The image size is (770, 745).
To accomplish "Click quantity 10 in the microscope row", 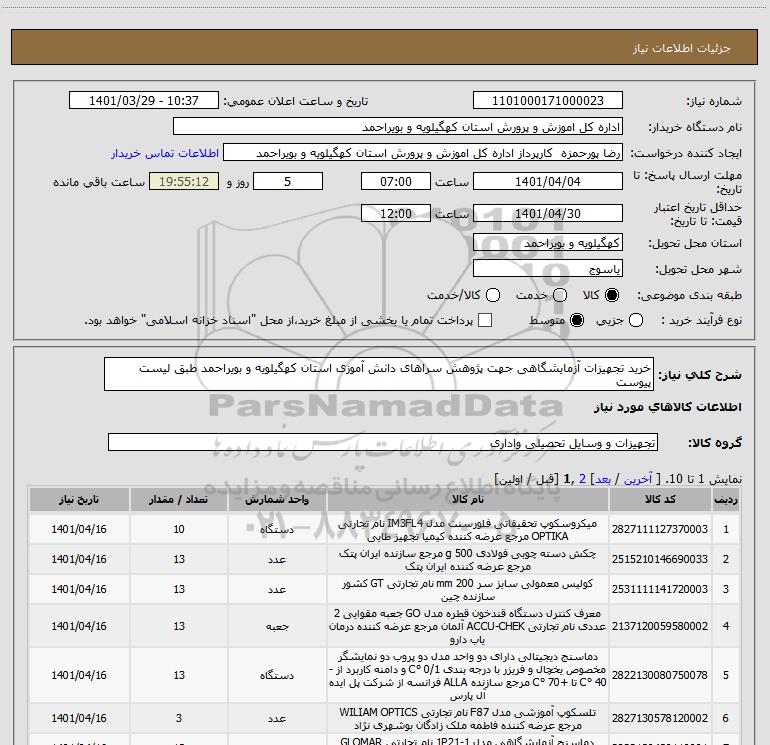I will click(179, 529).
